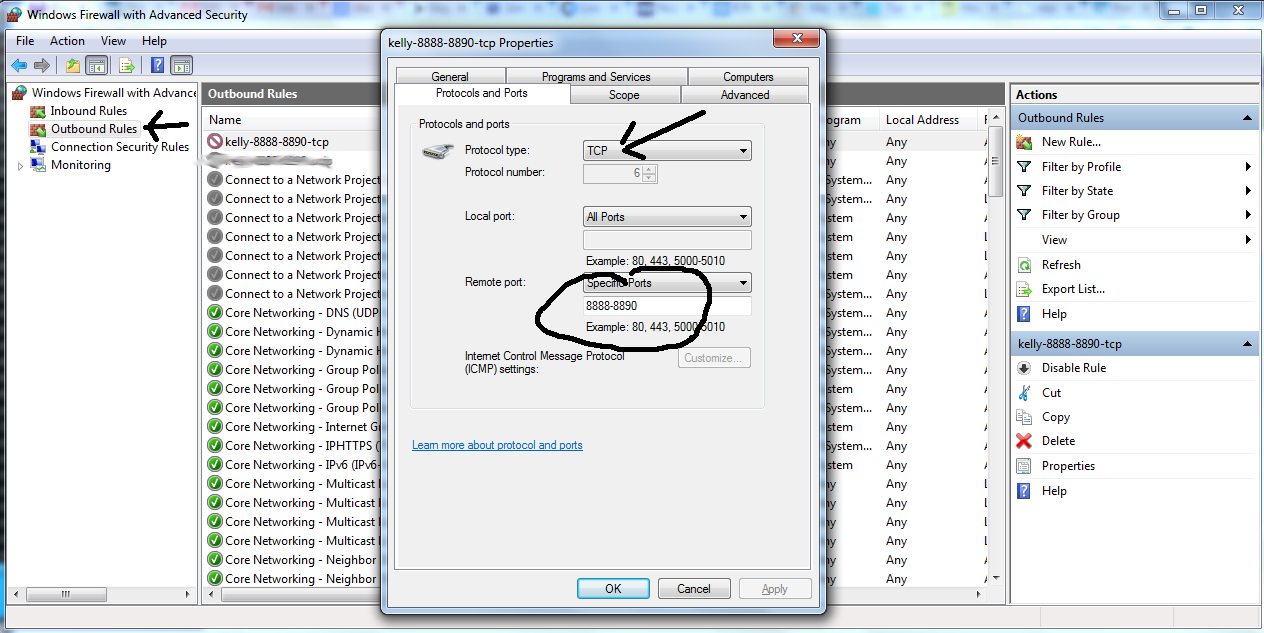Click Cancel in the Properties dialog
Screen dimensions: 1264x633
point(694,589)
